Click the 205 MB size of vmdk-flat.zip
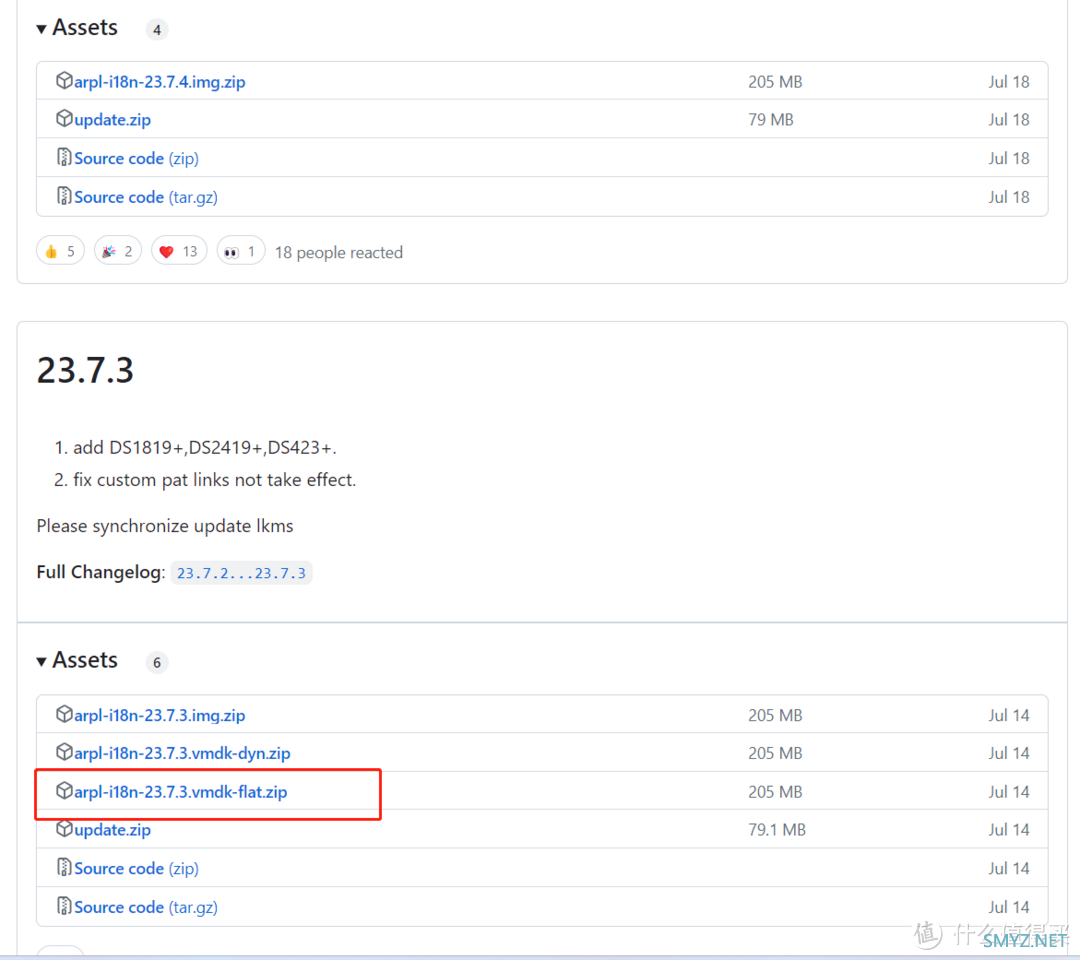 coord(775,792)
